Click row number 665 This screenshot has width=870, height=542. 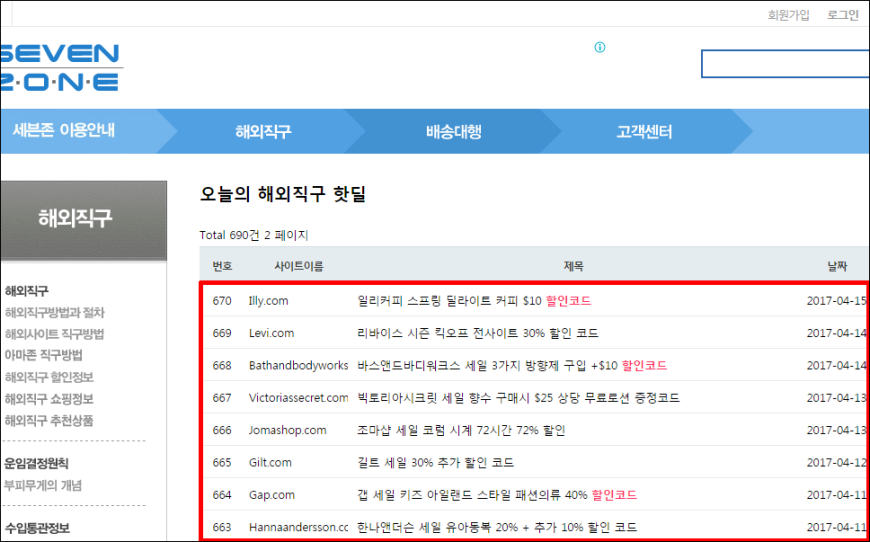tap(222, 462)
